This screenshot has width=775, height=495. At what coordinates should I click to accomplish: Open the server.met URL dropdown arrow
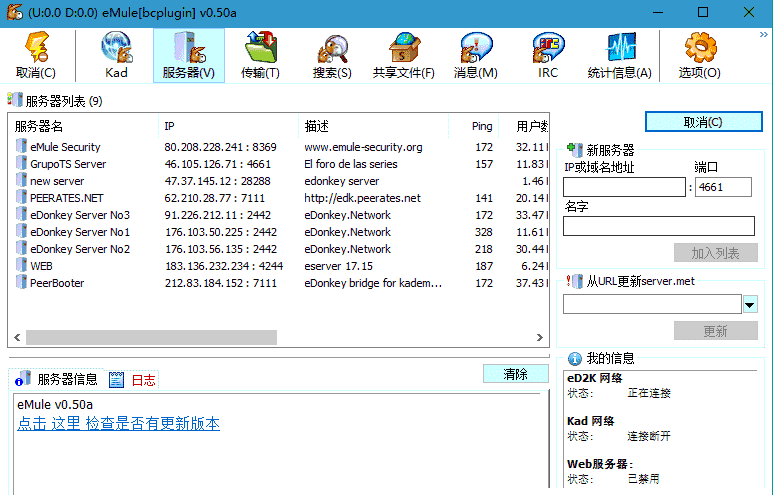tap(750, 304)
